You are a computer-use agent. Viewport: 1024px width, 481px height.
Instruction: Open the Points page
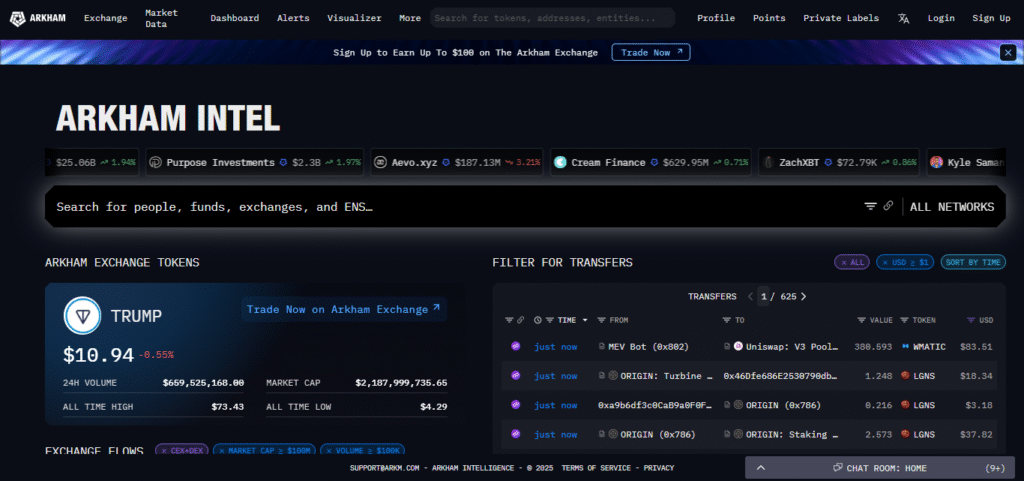click(769, 18)
